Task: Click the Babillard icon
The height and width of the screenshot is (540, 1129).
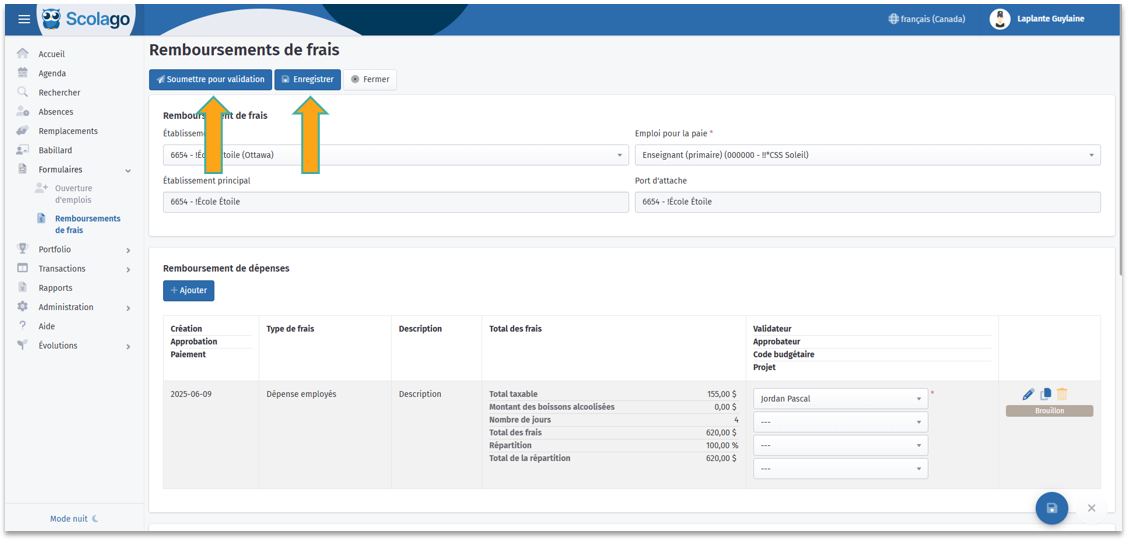Action: 22,150
